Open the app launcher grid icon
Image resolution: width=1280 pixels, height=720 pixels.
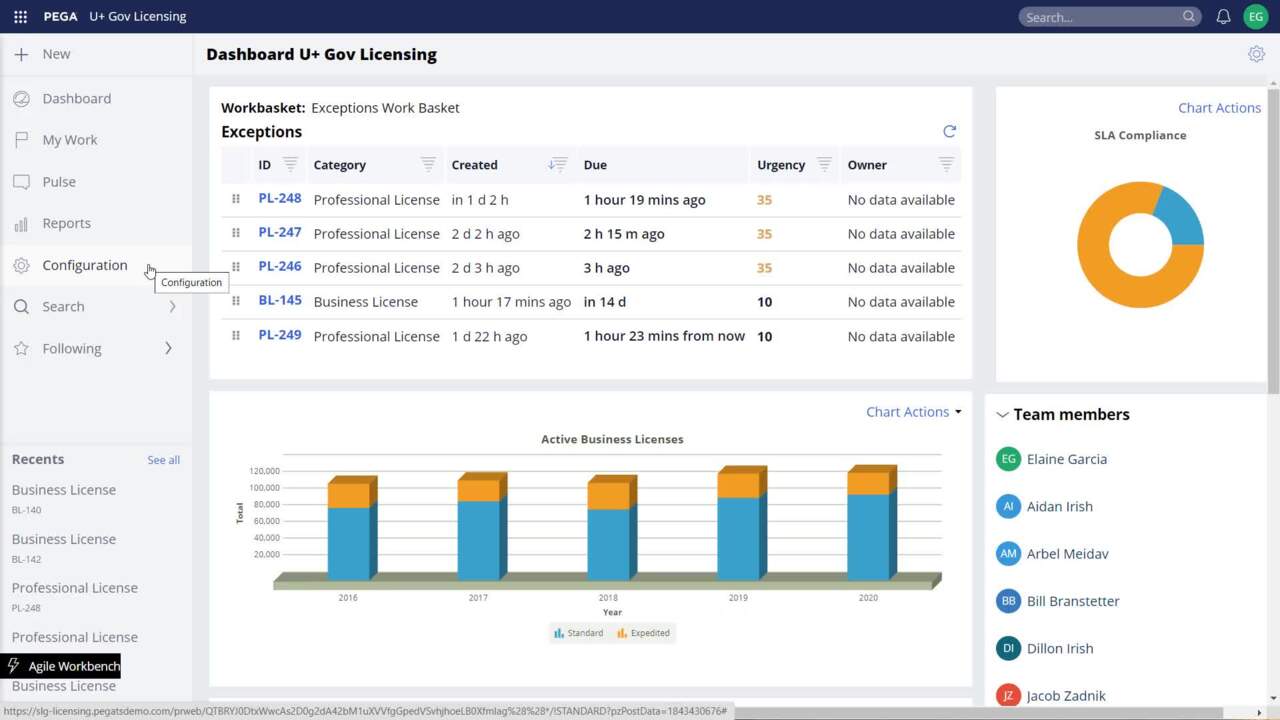click(x=20, y=17)
